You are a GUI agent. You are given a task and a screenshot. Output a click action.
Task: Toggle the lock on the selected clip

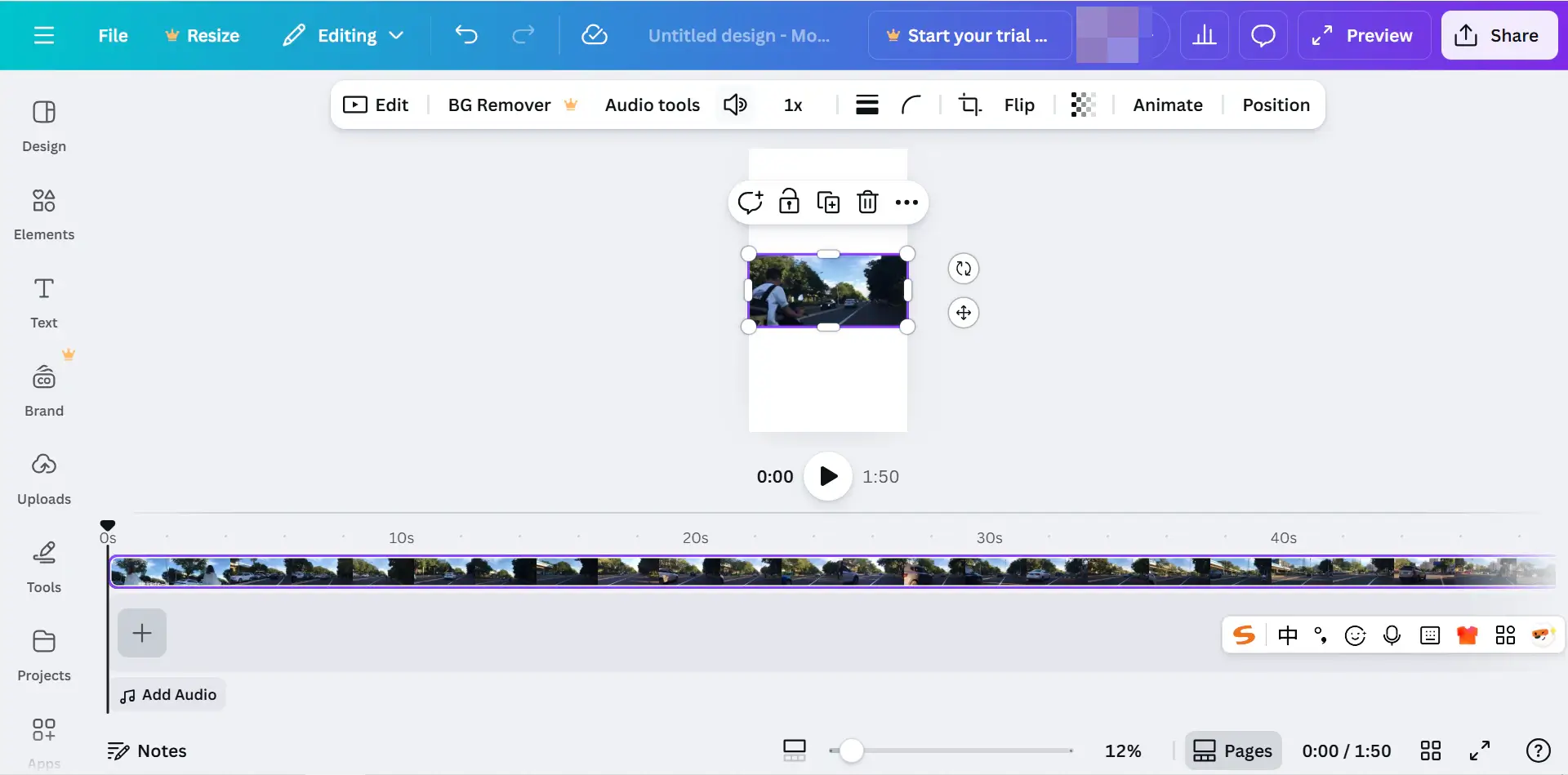[x=790, y=202]
